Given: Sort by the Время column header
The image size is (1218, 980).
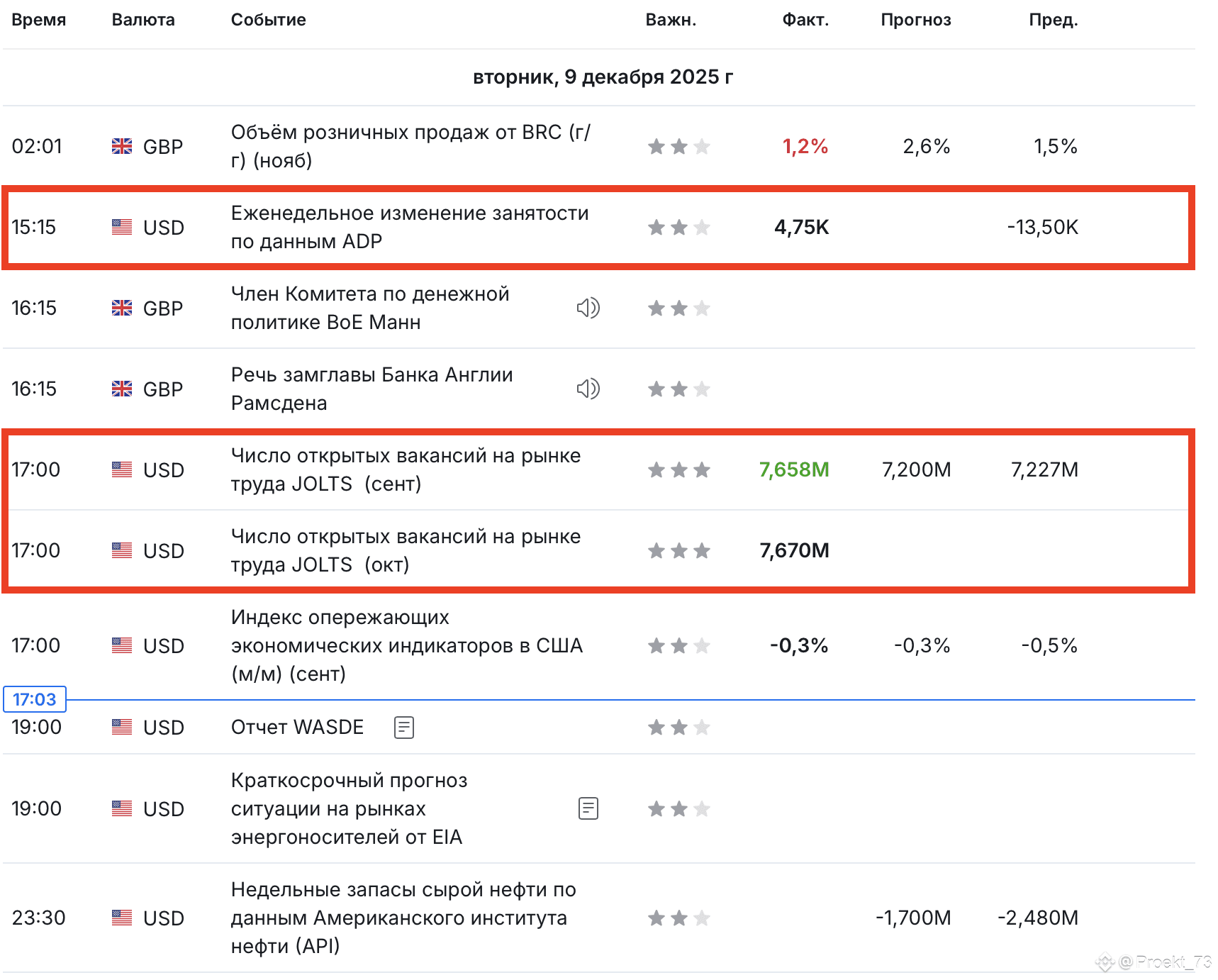Looking at the screenshot, I should pos(39,20).
